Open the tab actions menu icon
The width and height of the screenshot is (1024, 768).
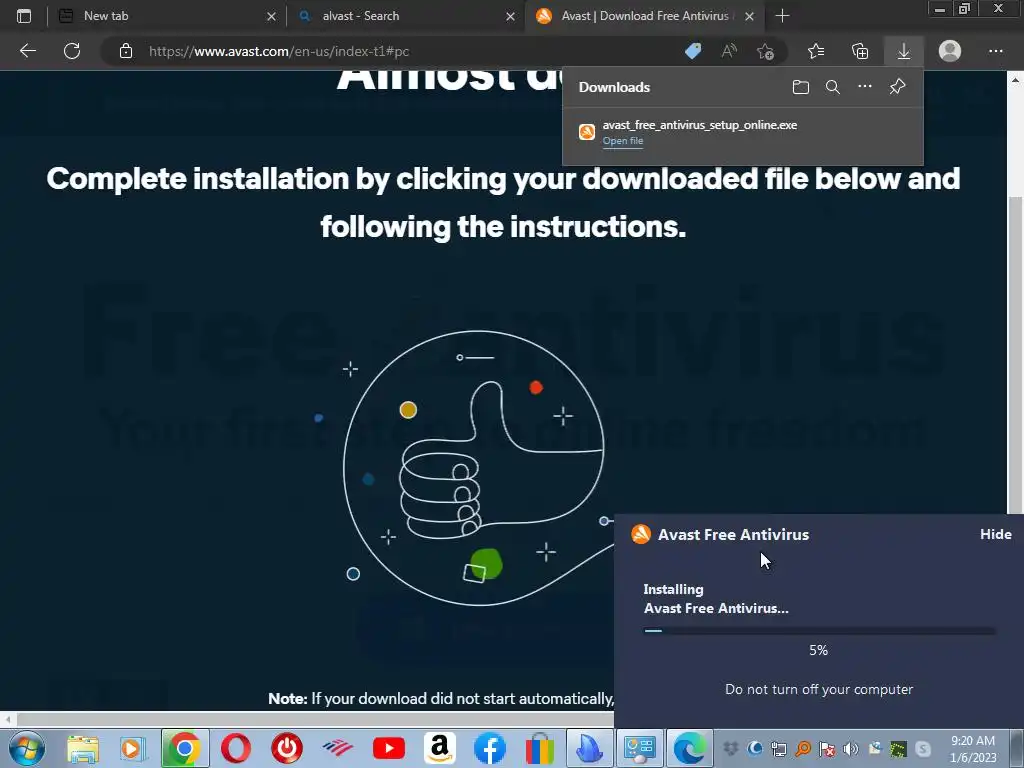(24, 16)
